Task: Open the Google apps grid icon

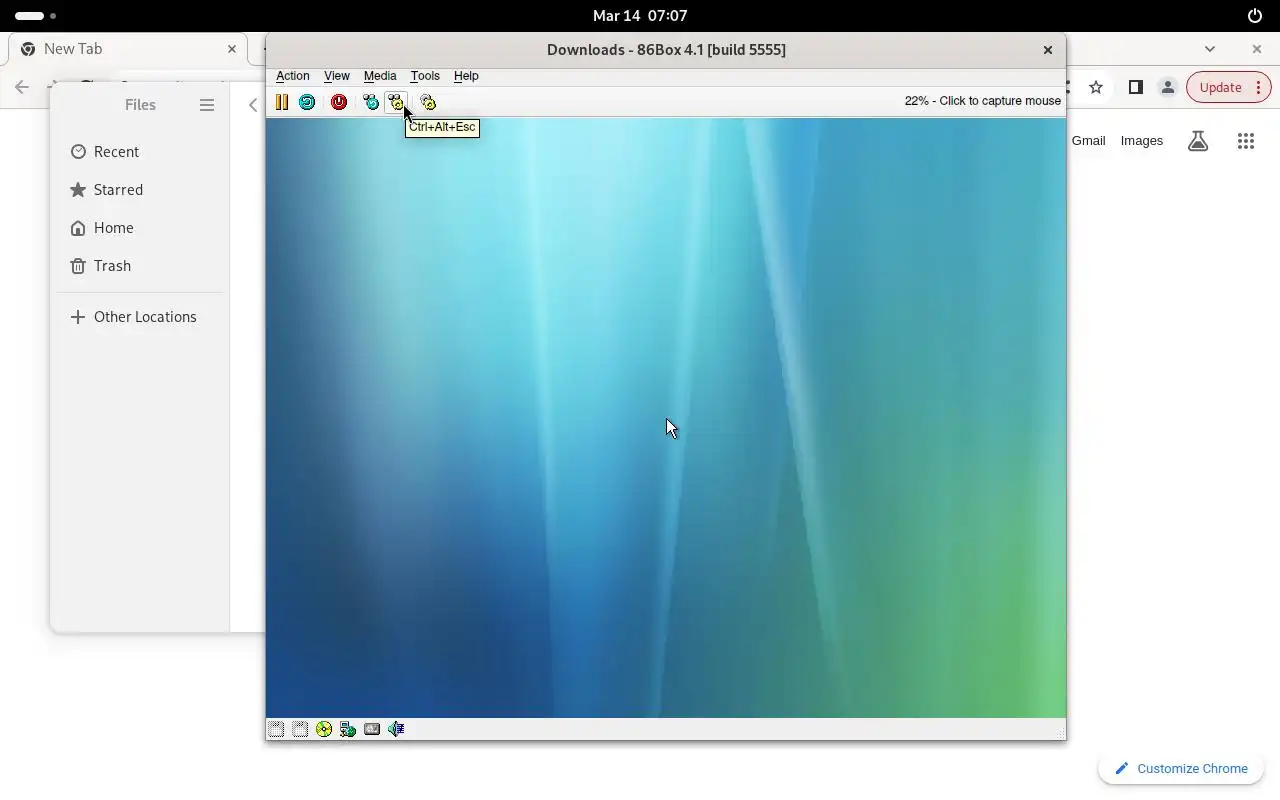Action: click(x=1246, y=141)
